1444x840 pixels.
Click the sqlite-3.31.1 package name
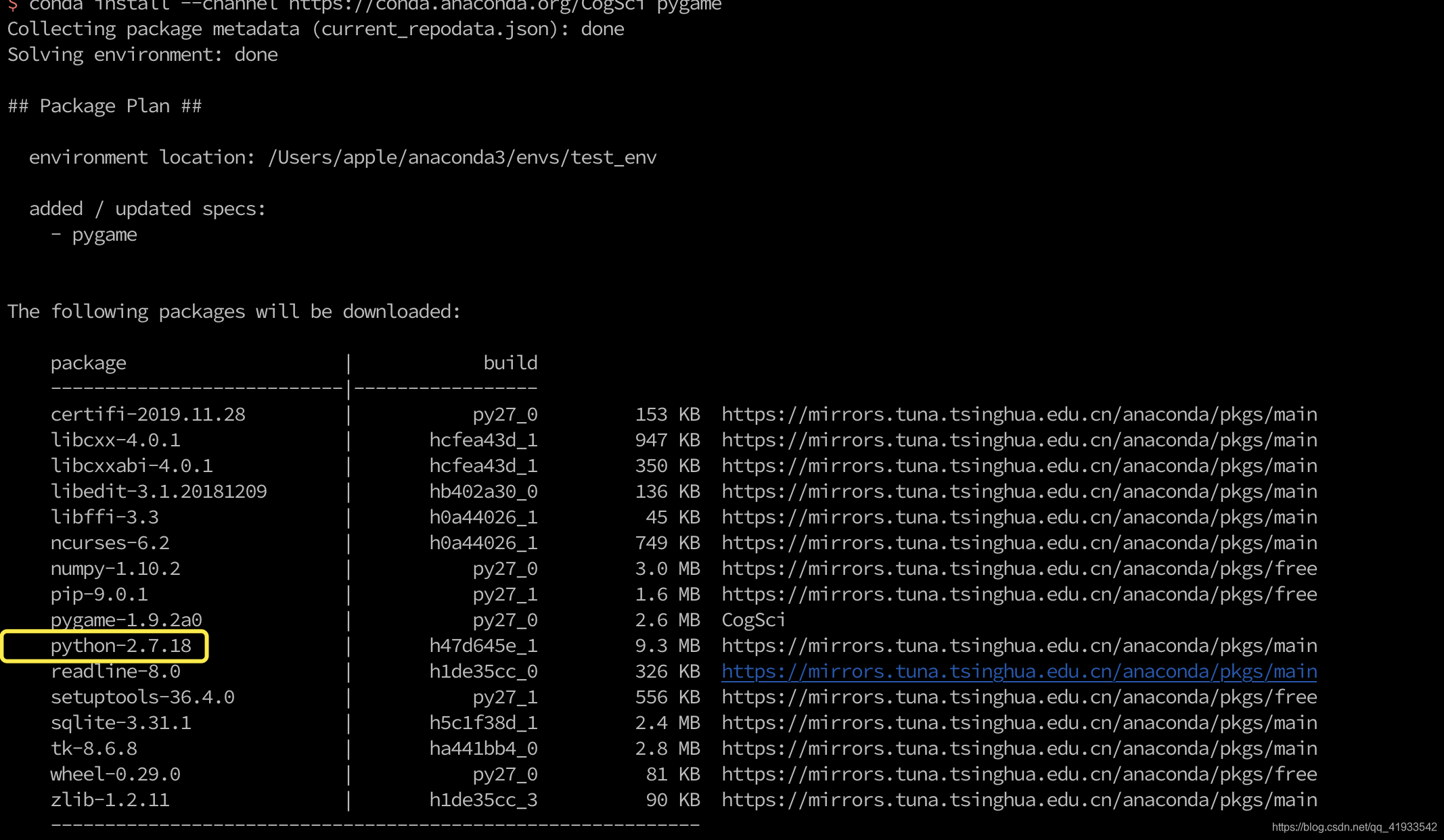click(121, 723)
